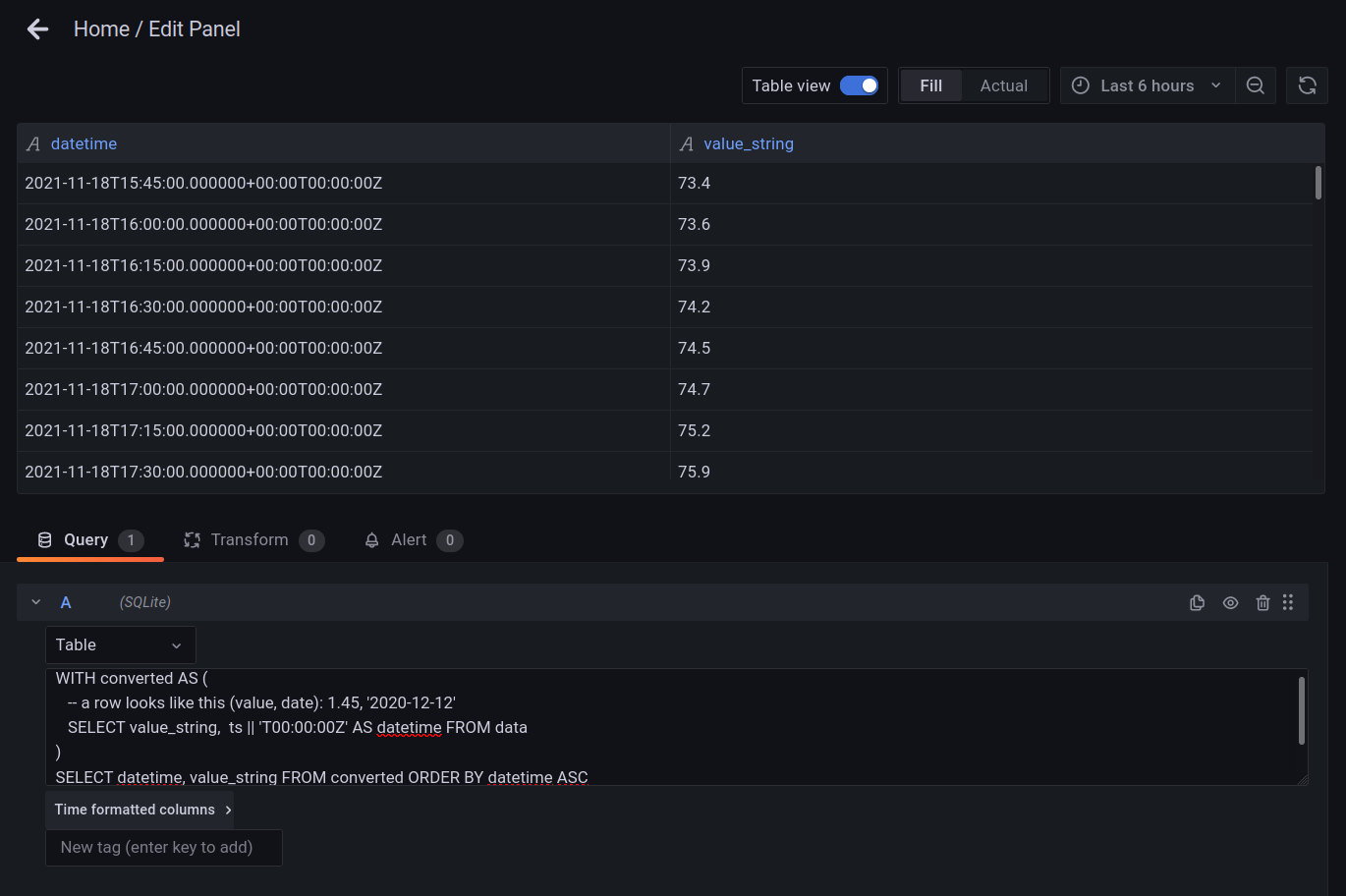Click the 2021-11-18T16:45:00 datetime cell
The width and height of the screenshot is (1346, 896).
(344, 348)
